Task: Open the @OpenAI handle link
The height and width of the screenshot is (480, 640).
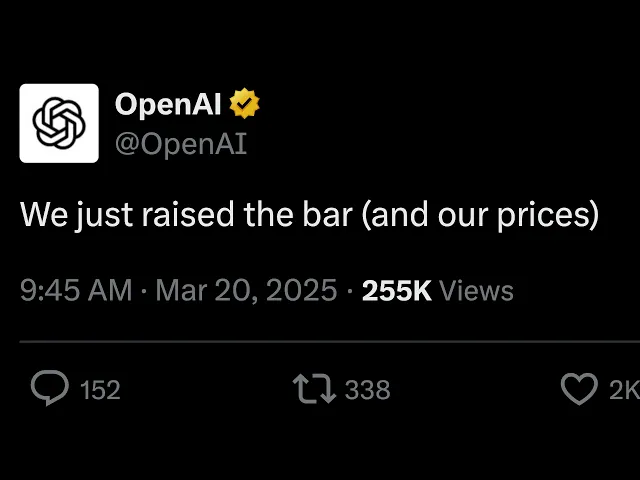Action: [181, 143]
